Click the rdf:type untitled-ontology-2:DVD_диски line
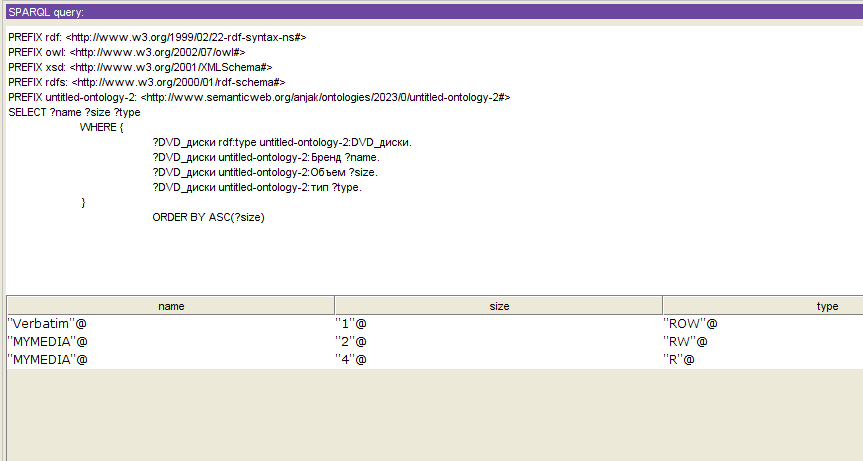This screenshot has height=461, width=863. coord(282,142)
